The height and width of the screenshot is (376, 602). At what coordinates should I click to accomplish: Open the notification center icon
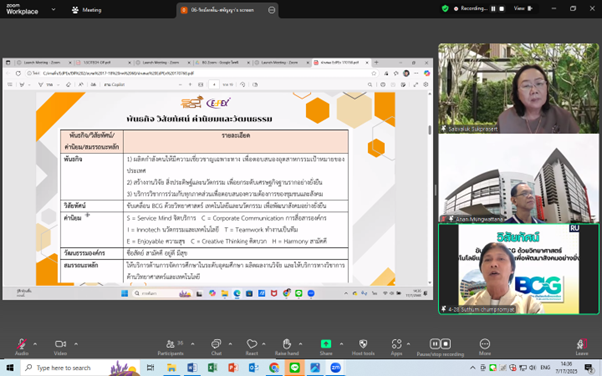click(588, 368)
